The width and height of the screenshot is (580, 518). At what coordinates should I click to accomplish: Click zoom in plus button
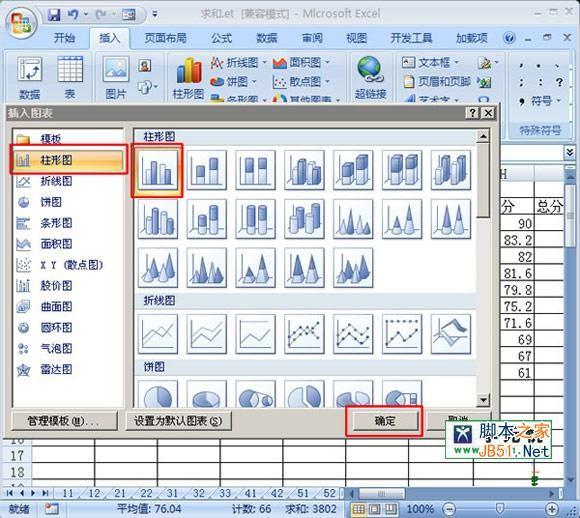click(552, 509)
